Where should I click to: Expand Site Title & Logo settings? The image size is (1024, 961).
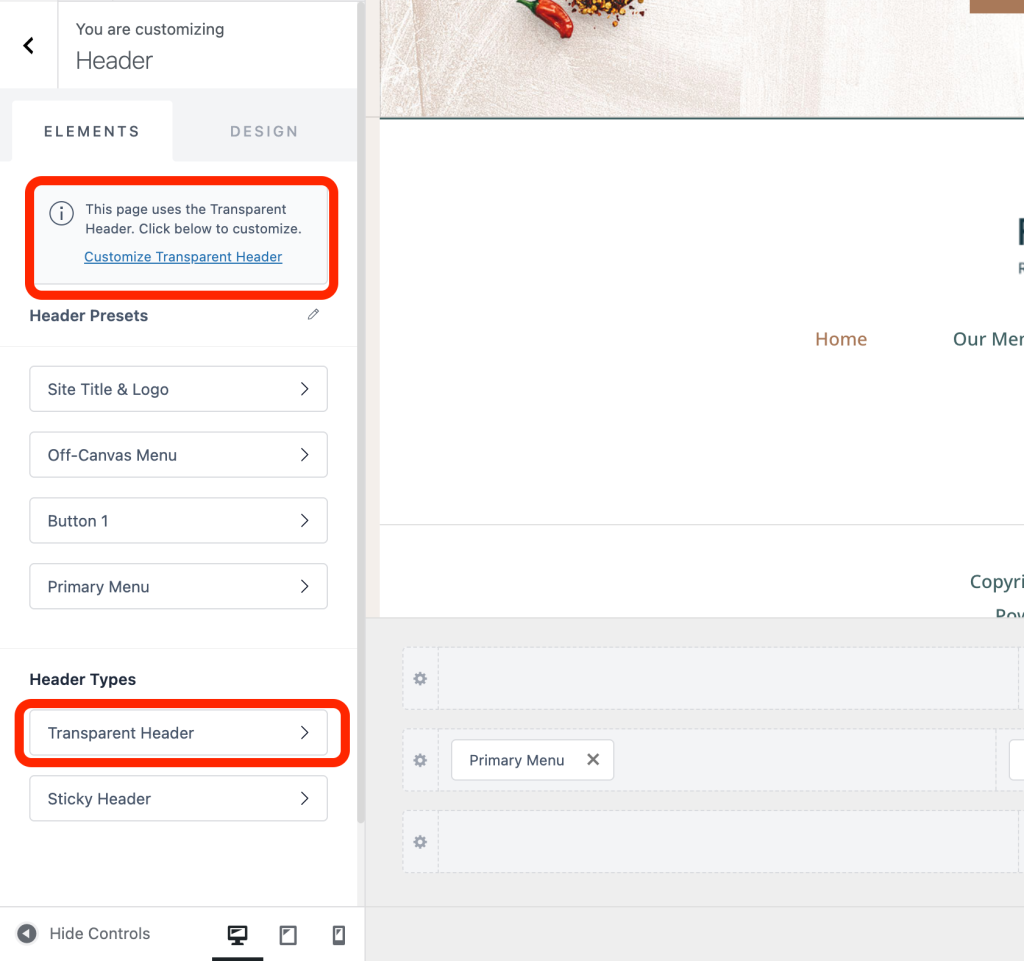point(178,389)
